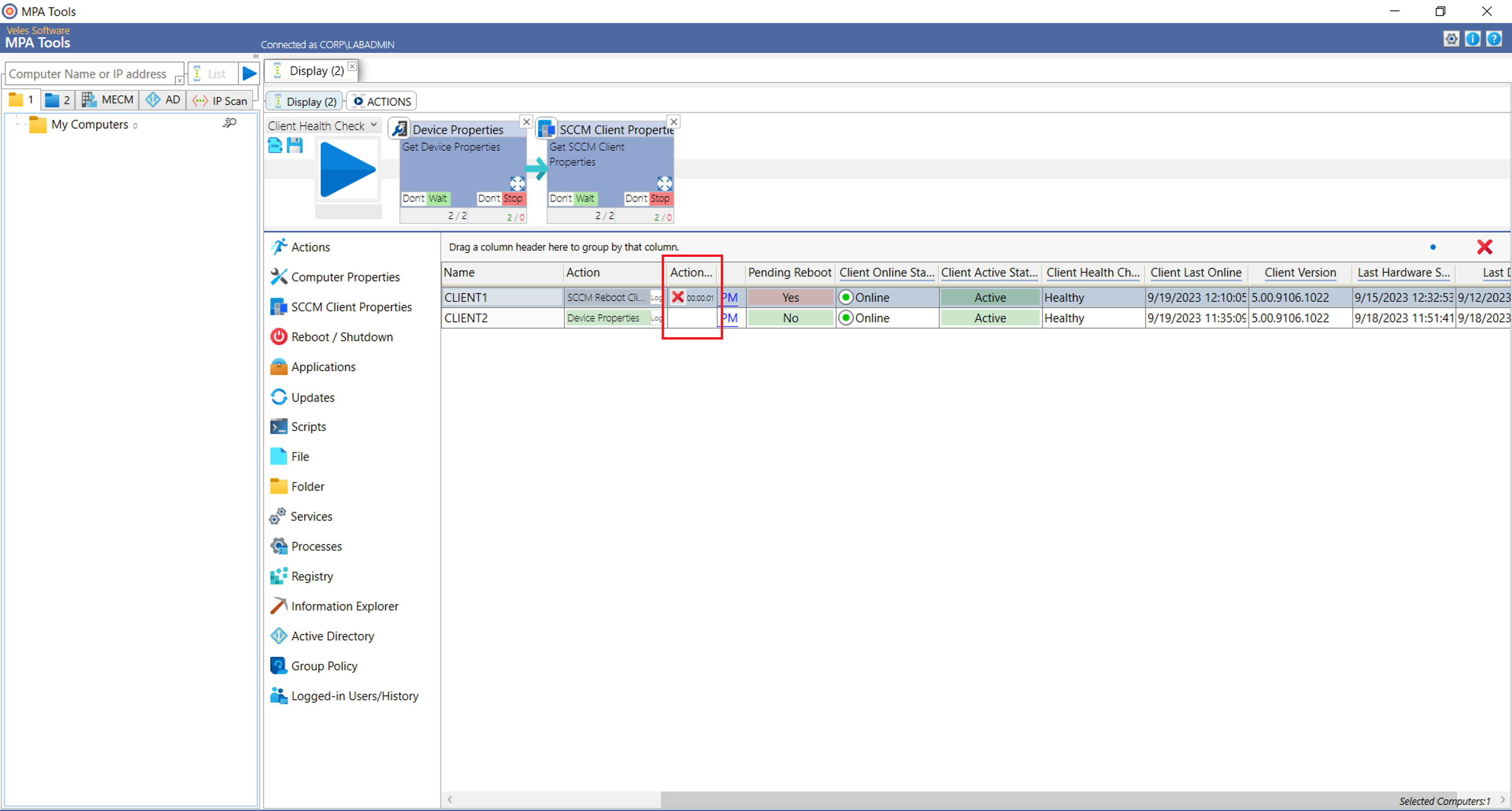The width and height of the screenshot is (1512, 811).
Task: Toggle Don't Stop on the SCCM Client Properties step
Action: (x=648, y=198)
